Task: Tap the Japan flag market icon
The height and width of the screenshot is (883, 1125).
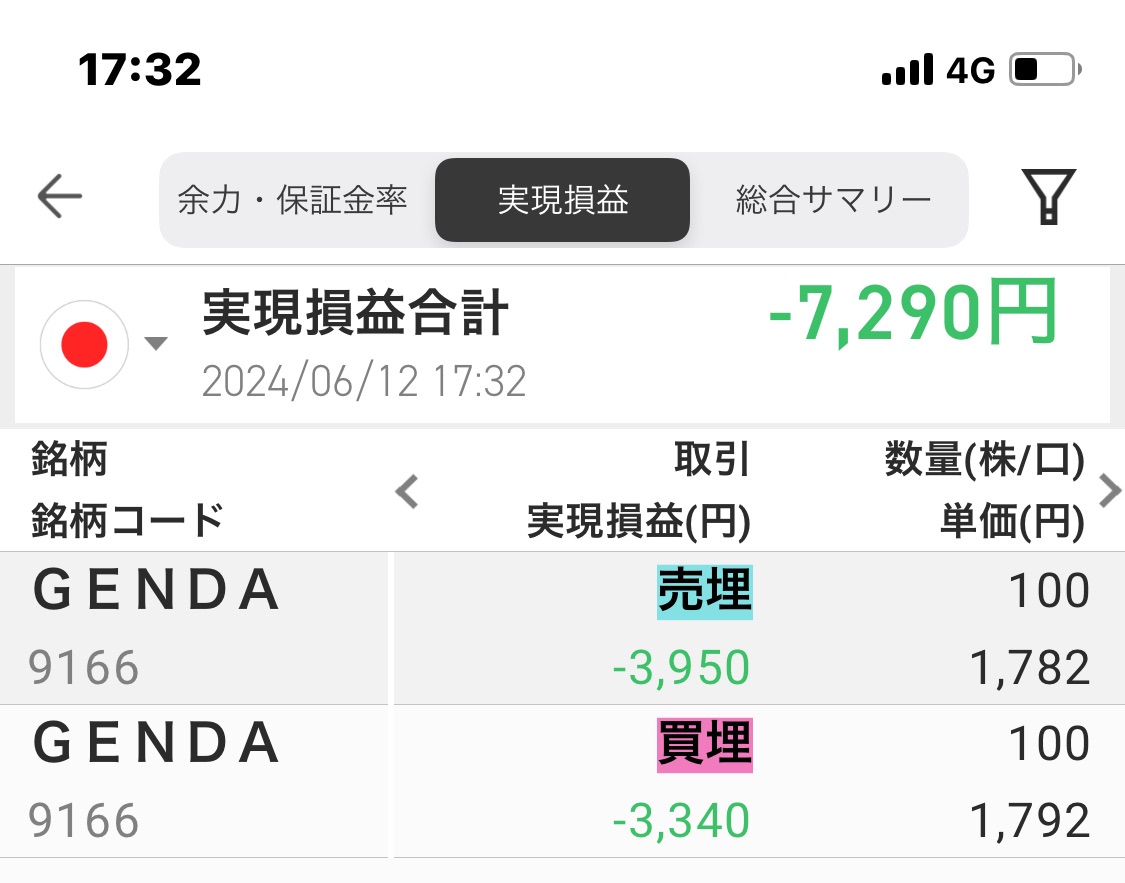Action: [84, 345]
